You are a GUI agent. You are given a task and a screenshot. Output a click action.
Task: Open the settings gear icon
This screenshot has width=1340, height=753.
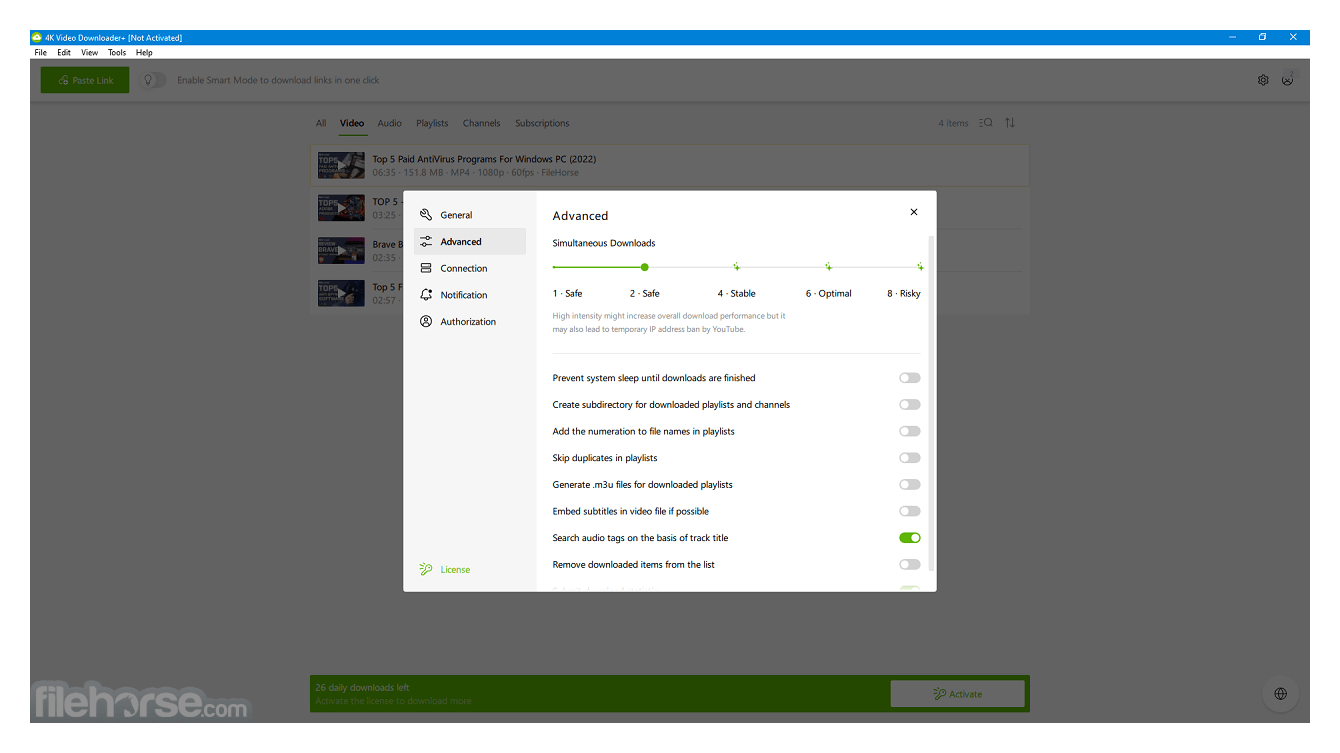(x=1263, y=80)
